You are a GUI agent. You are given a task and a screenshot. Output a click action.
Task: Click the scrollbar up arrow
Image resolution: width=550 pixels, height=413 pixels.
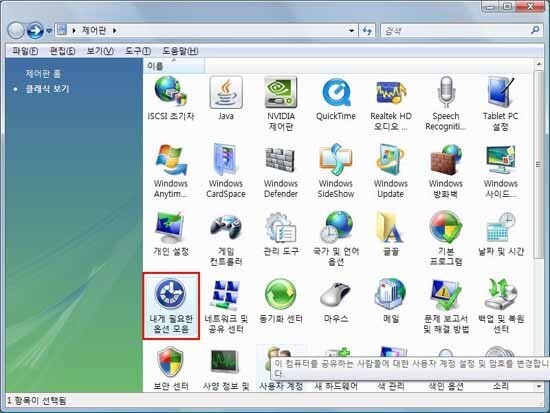click(538, 64)
